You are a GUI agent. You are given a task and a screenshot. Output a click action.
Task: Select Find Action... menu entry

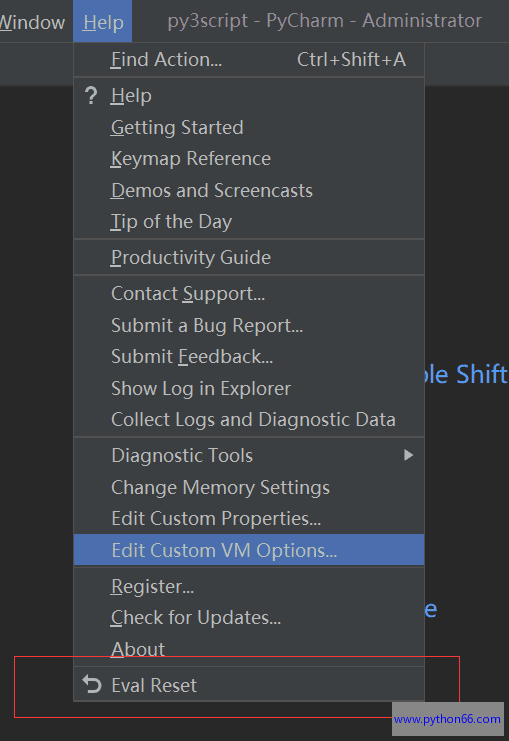(x=249, y=60)
